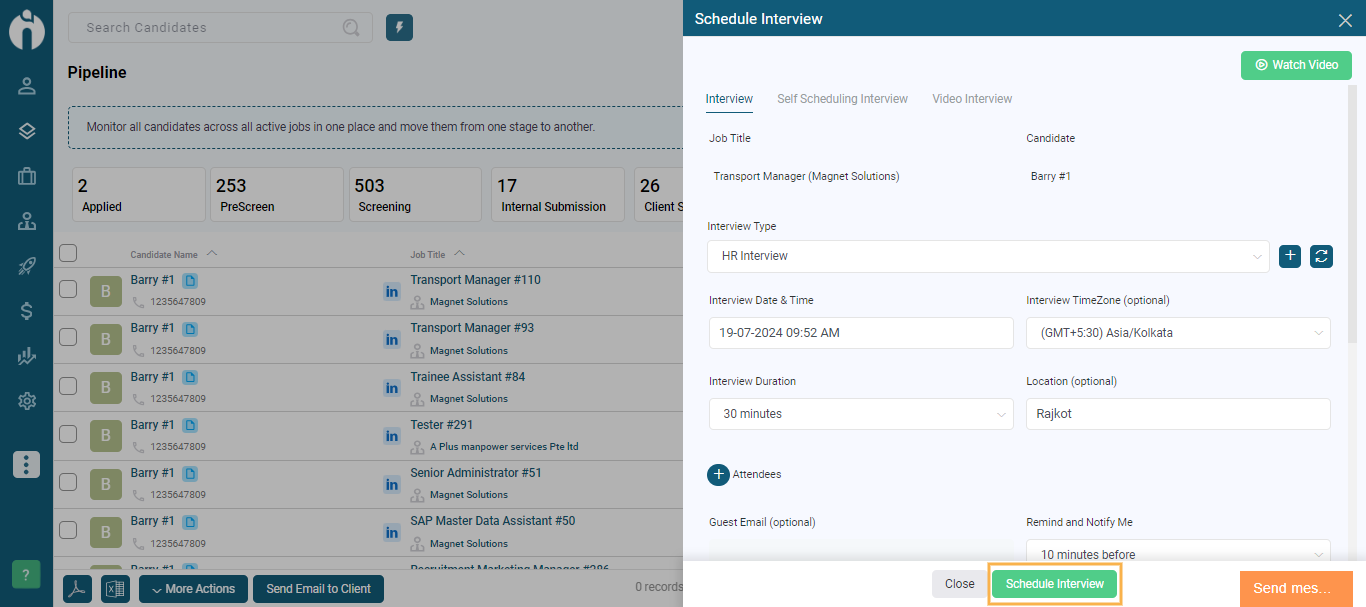Viewport: 1366px width, 607px height.
Task: Open the dollar sign icon in sidebar
Action: coord(27,311)
